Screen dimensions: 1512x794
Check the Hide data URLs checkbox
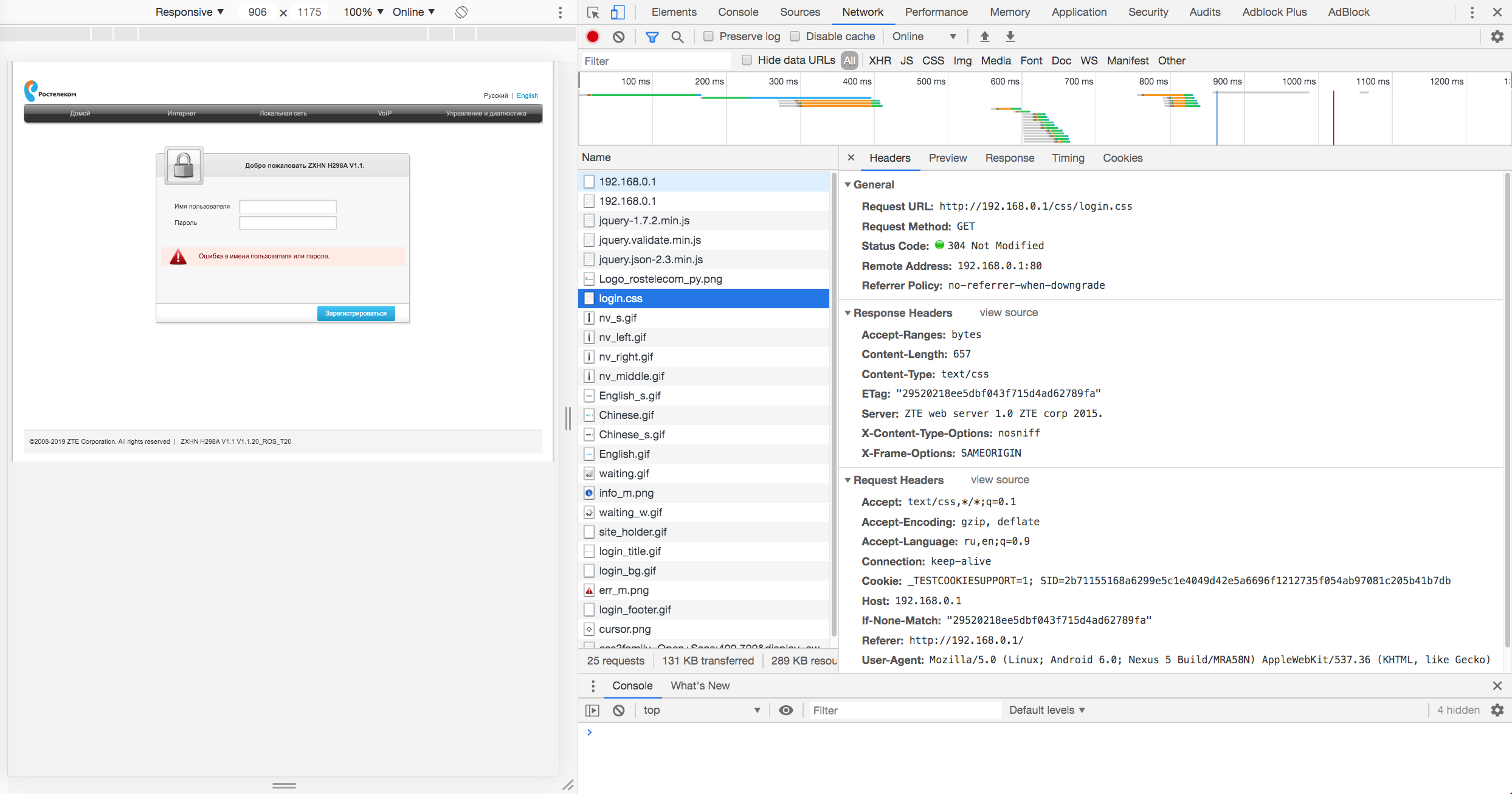[x=747, y=60]
